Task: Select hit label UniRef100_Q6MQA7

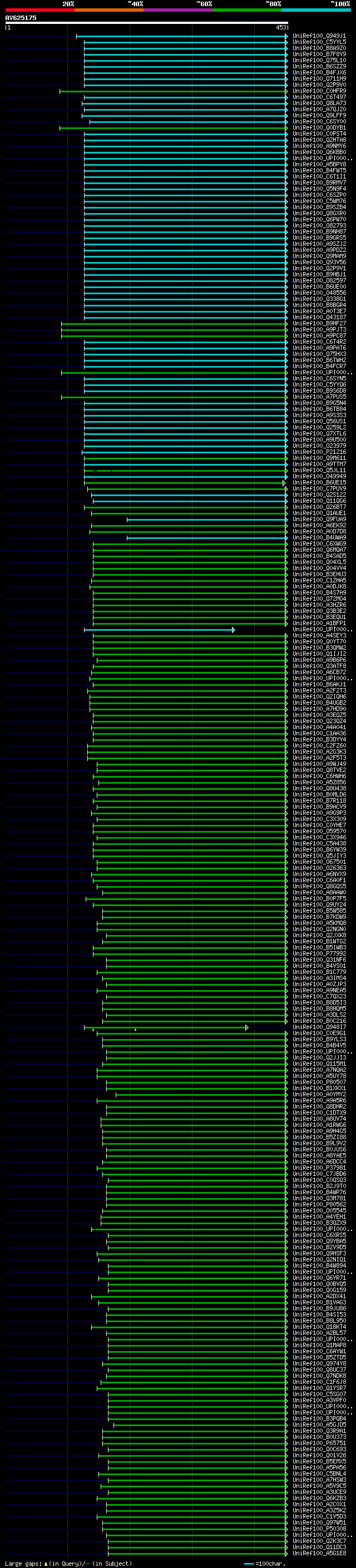Action: pyautogui.click(x=319, y=550)
